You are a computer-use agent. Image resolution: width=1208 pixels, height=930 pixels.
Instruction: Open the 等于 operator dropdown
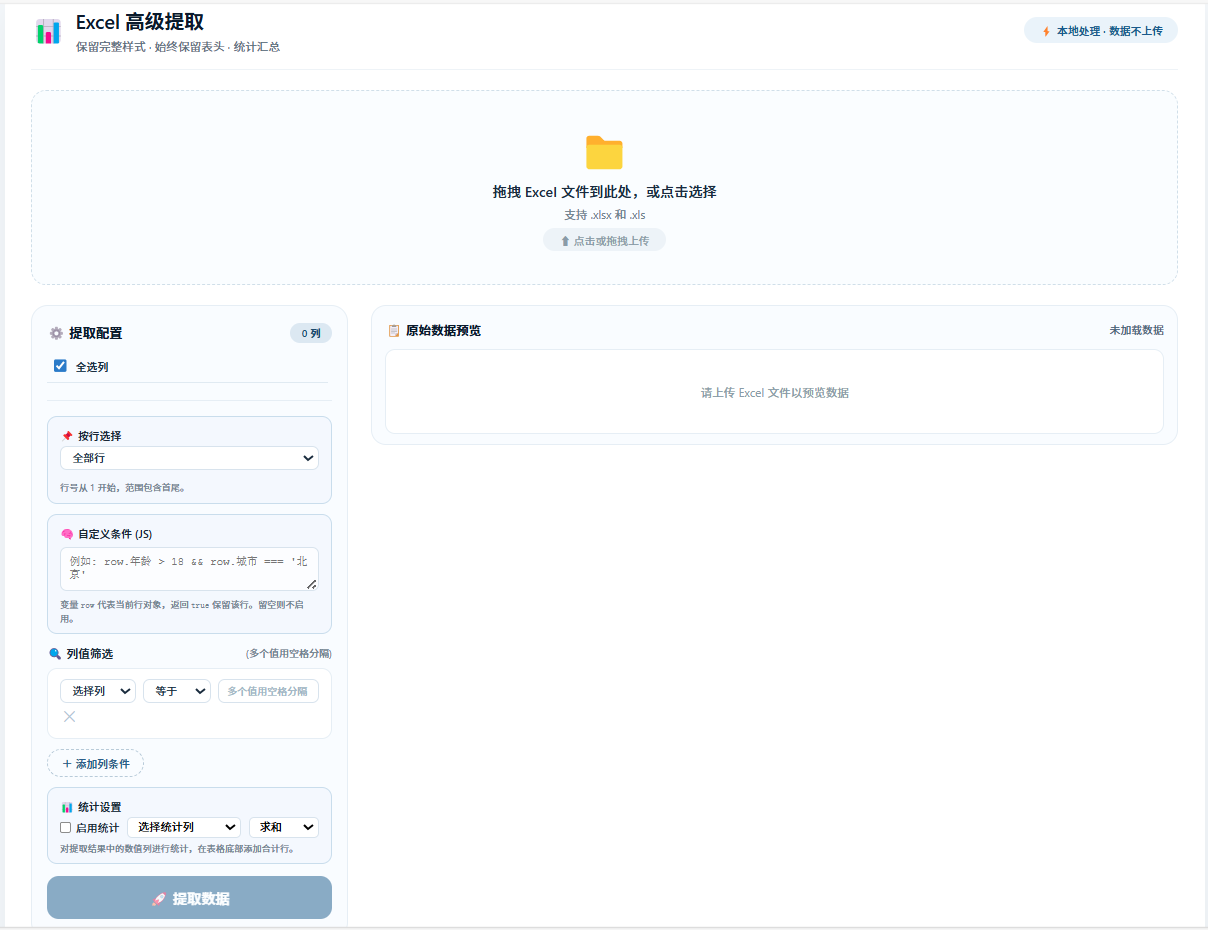point(177,691)
